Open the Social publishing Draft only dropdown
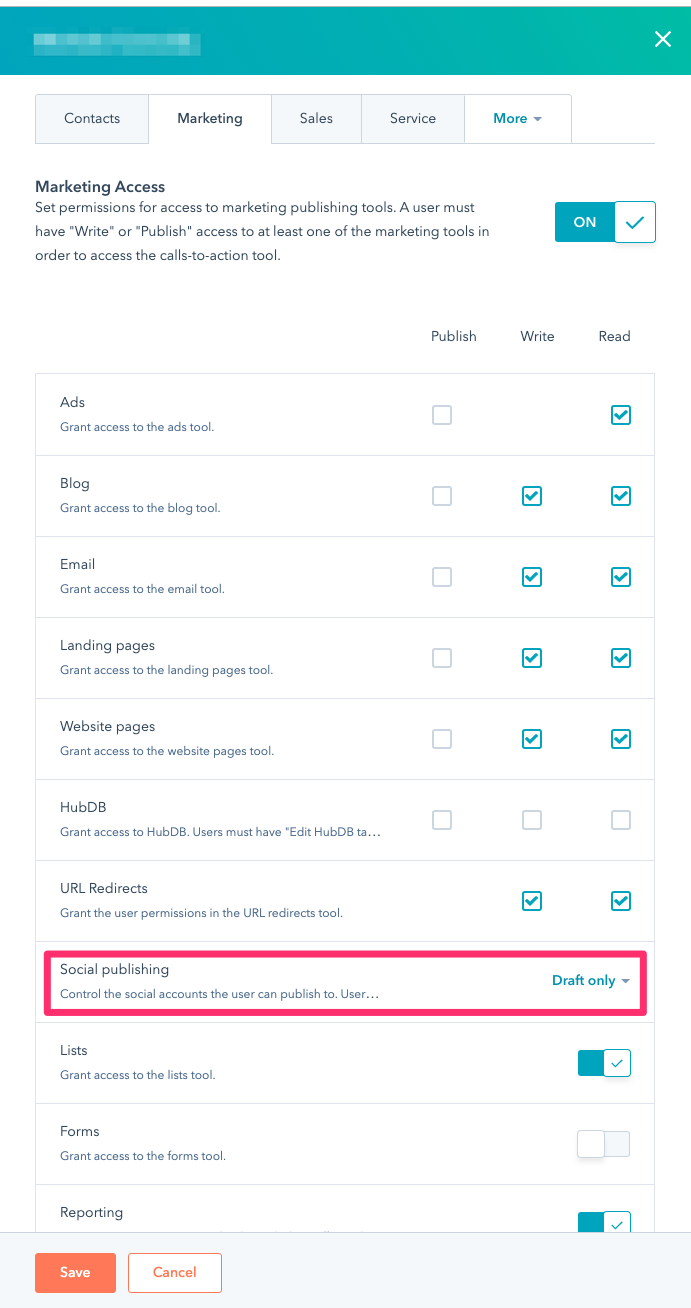This screenshot has width=691, height=1308. click(590, 981)
